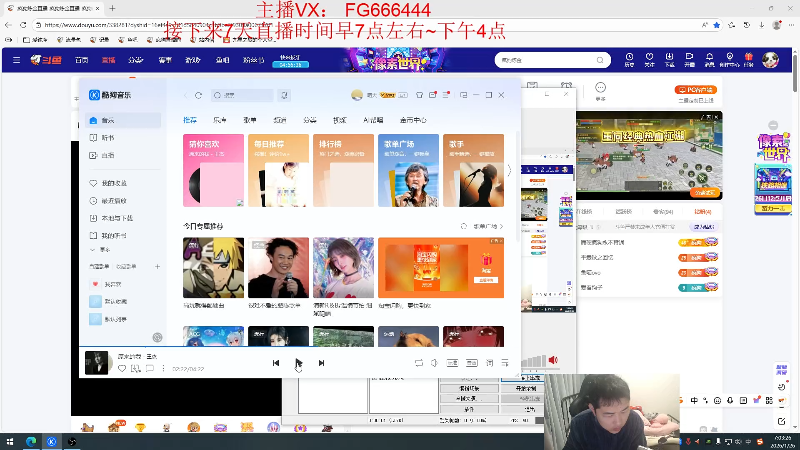Click Kugou user avatar
The height and width of the screenshot is (450, 800).
pyautogui.click(x=357, y=95)
